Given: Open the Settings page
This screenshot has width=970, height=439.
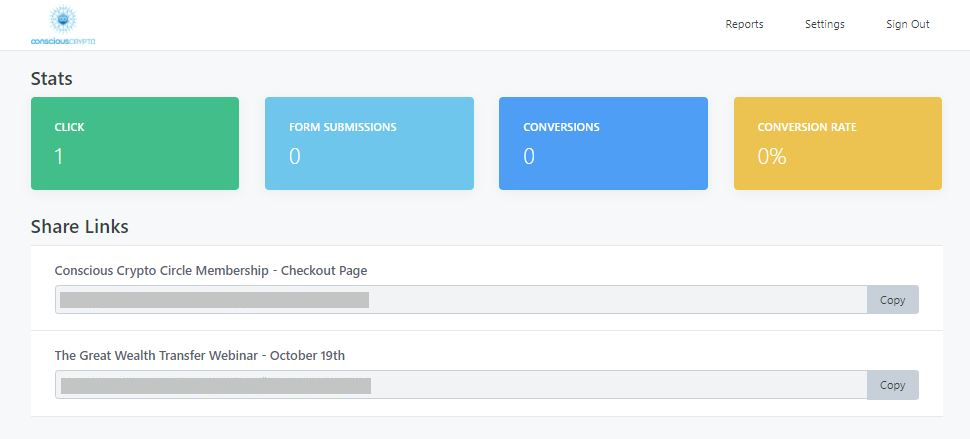Looking at the screenshot, I should point(825,24).
